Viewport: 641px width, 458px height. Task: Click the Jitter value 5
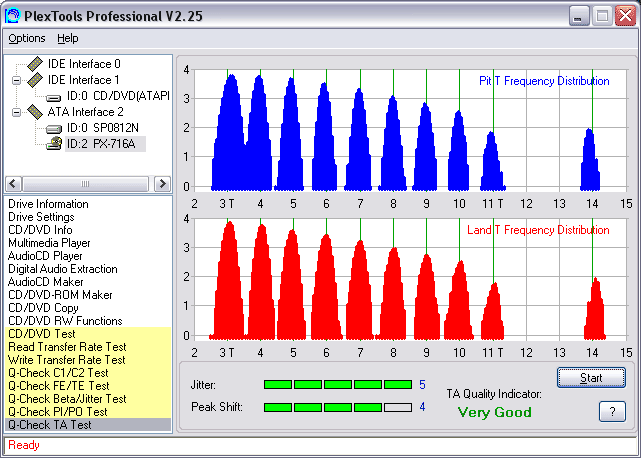(422, 385)
